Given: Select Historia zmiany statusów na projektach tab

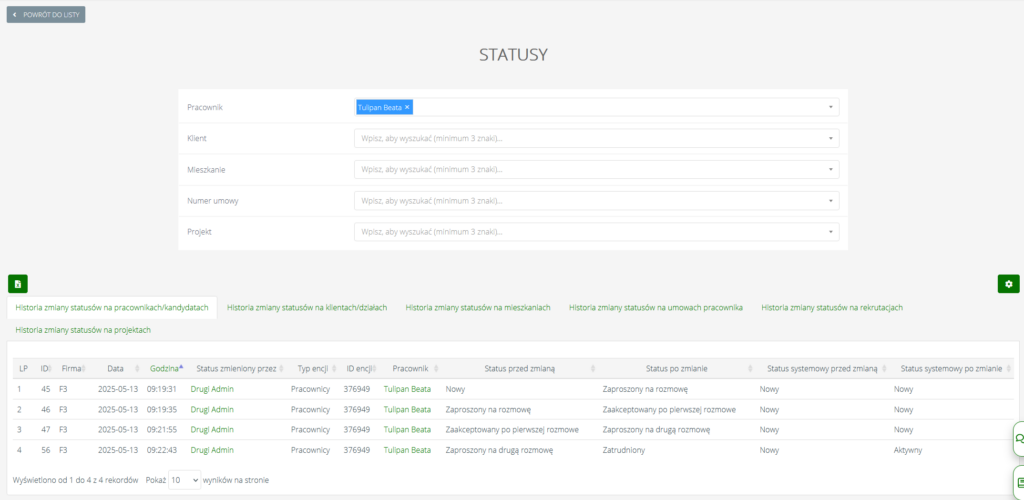Looking at the screenshot, I should 83,329.
